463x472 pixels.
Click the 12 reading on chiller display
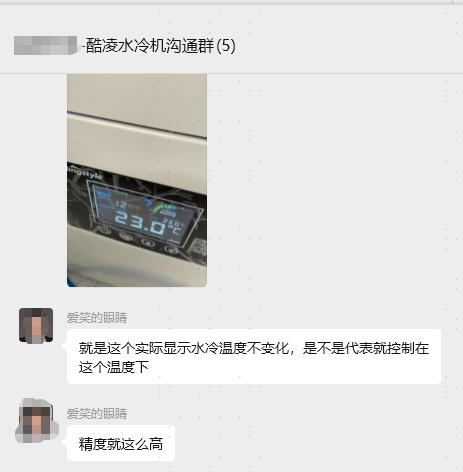tap(121, 205)
